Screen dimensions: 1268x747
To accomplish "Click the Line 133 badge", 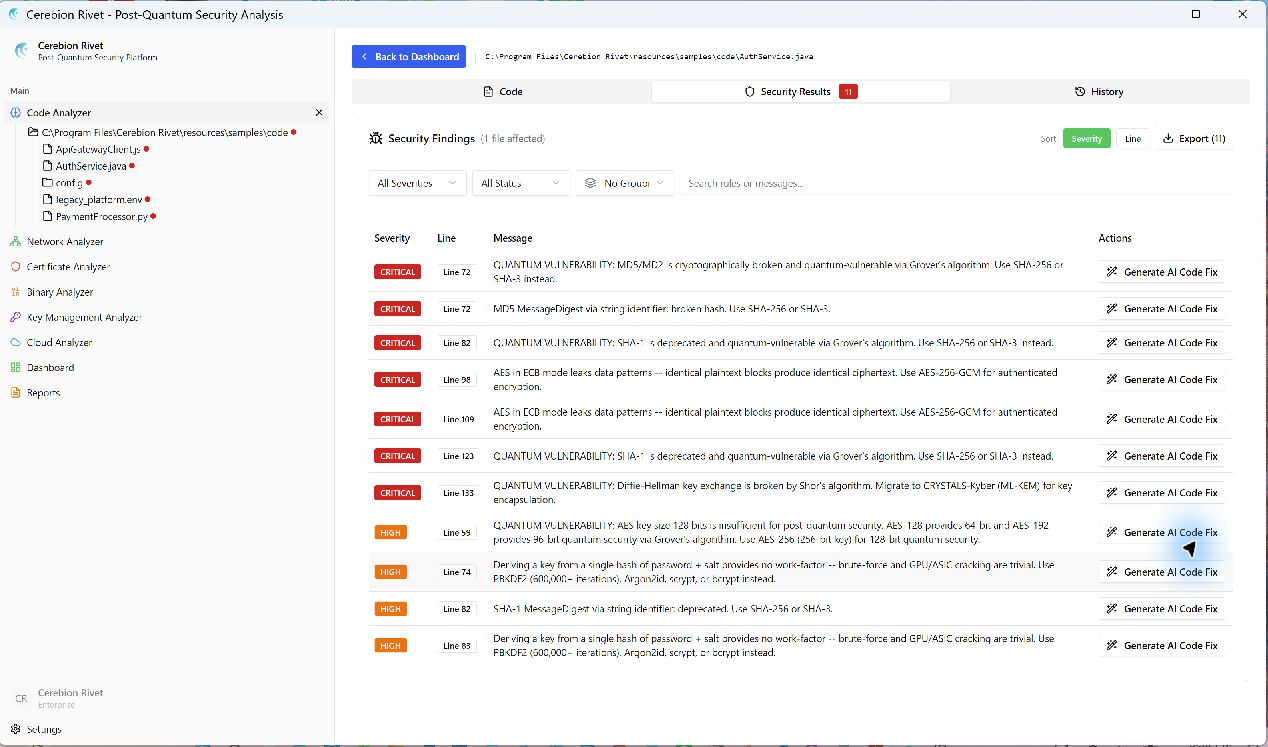I will pyautogui.click(x=458, y=493).
